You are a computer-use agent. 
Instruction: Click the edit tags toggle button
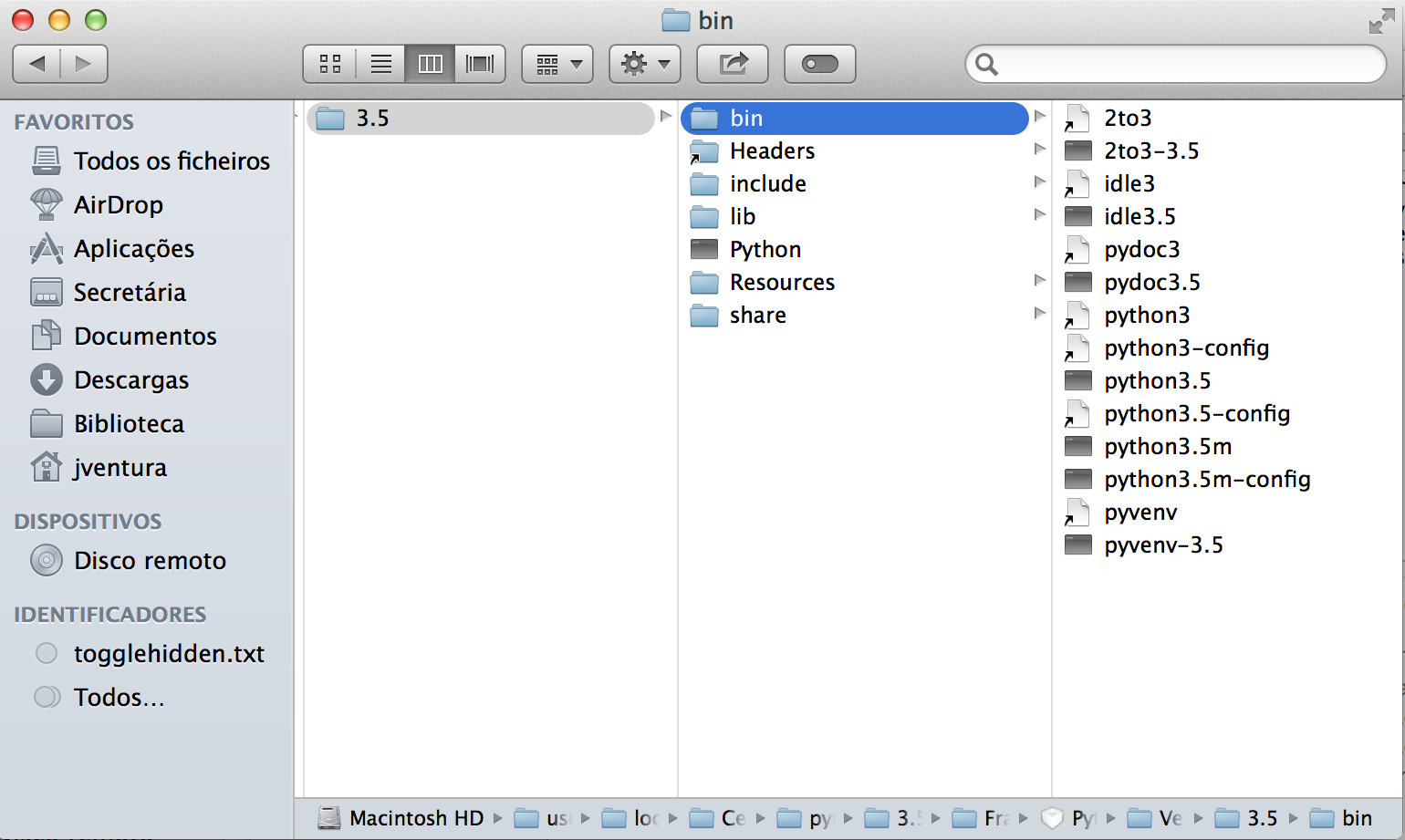coord(820,64)
